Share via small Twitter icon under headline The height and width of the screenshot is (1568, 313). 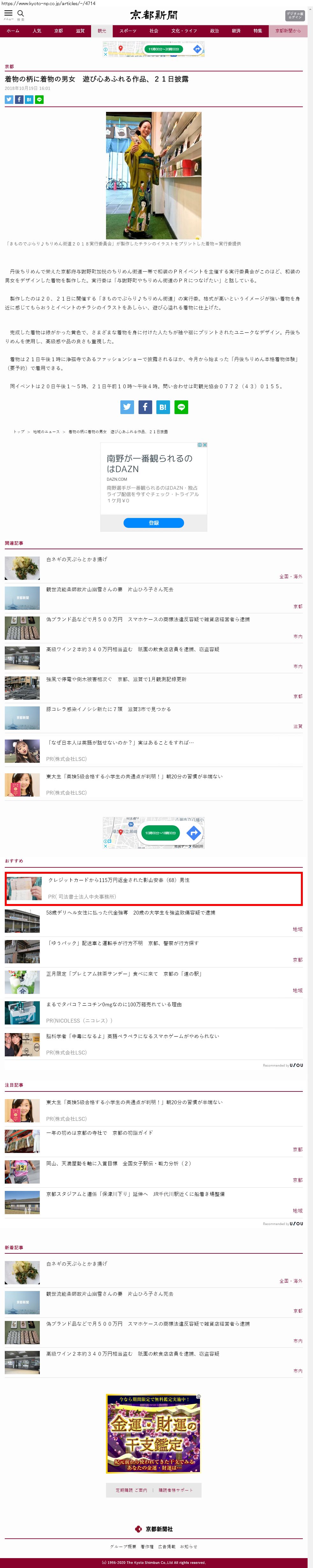[x=9, y=99]
